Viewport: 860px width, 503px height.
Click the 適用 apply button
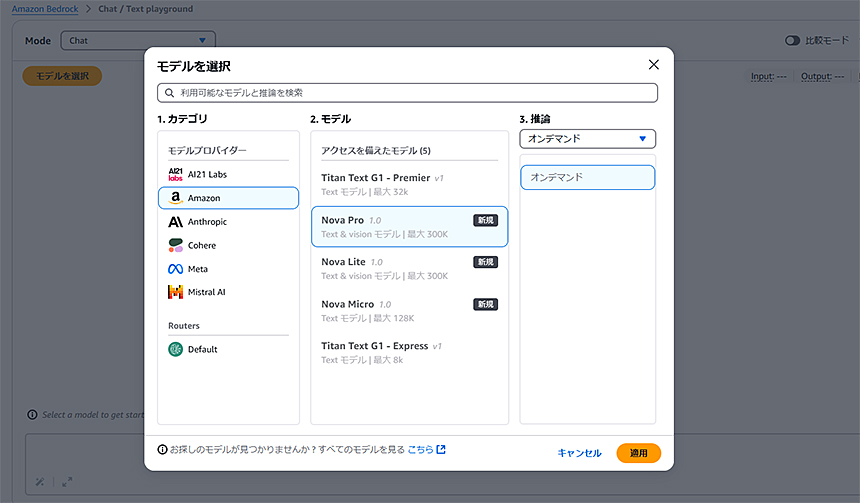click(x=638, y=453)
